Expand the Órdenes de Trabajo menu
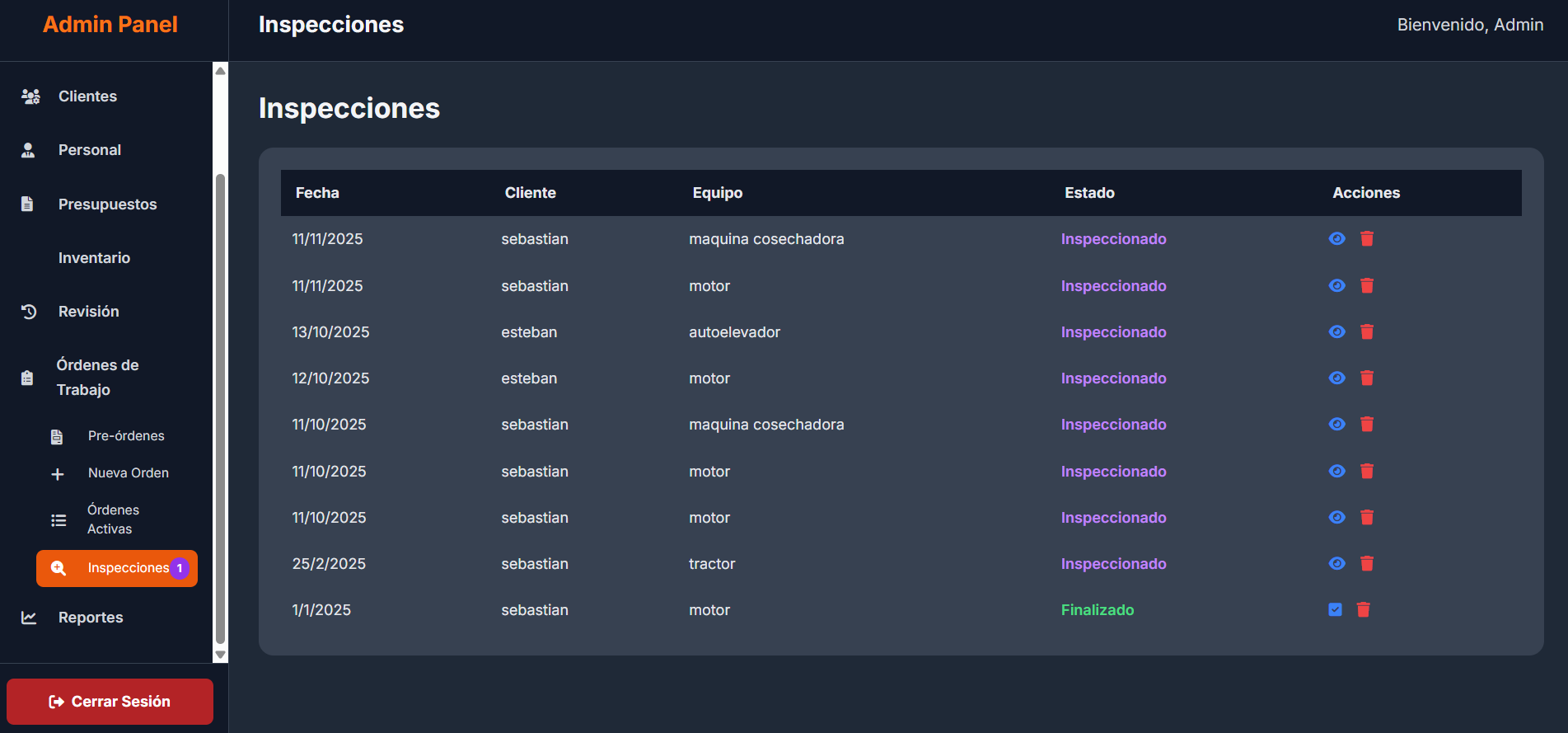This screenshot has height=733, width=1568. (x=97, y=377)
